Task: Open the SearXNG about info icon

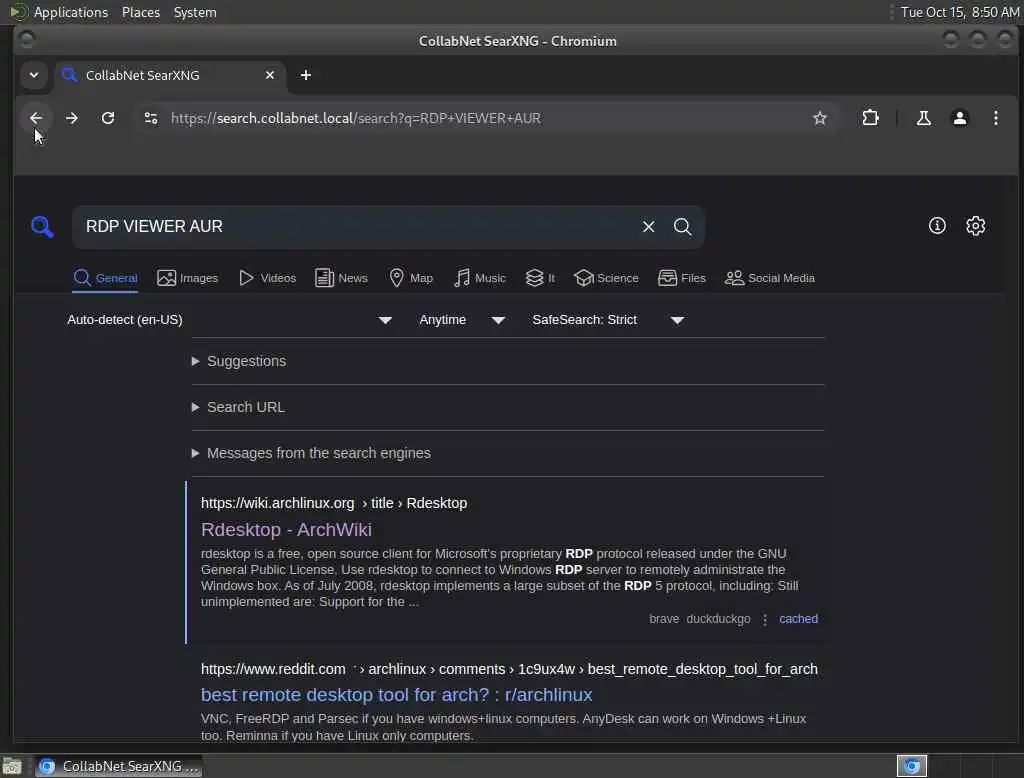Action: click(937, 226)
